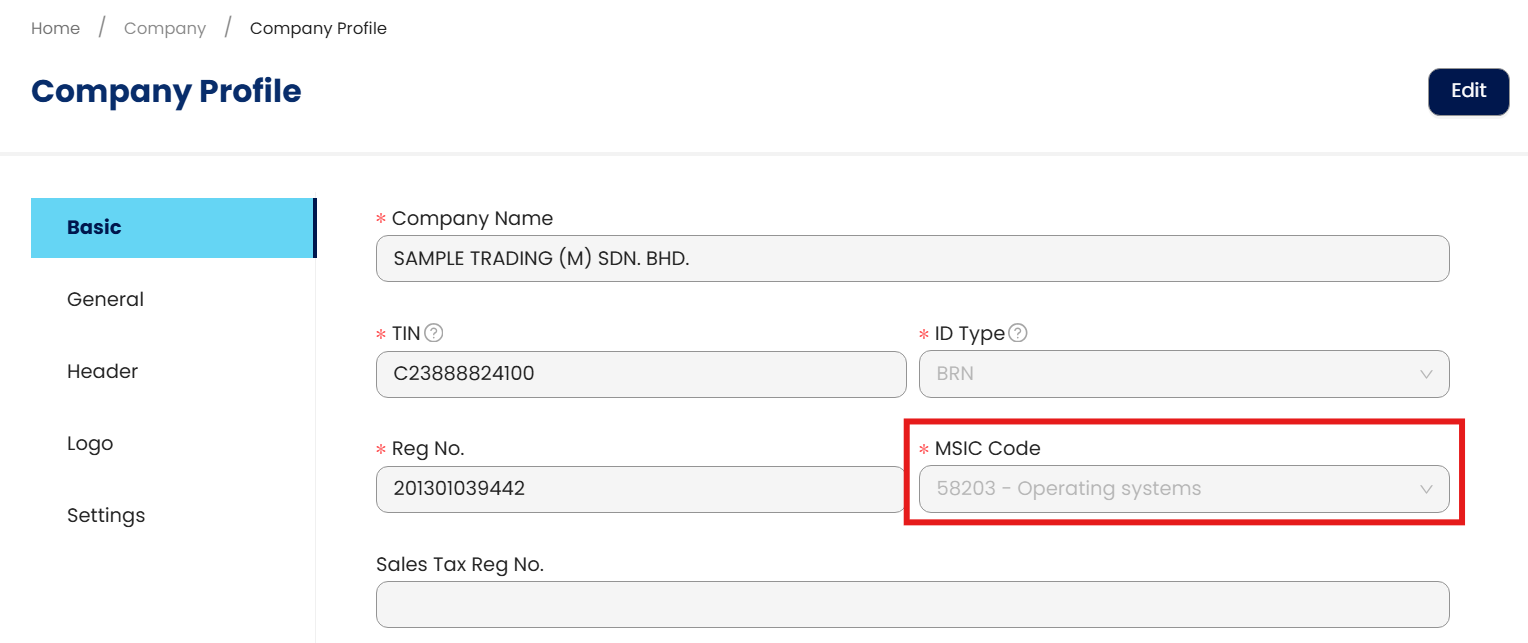Open the General tab in sidebar

(105, 299)
